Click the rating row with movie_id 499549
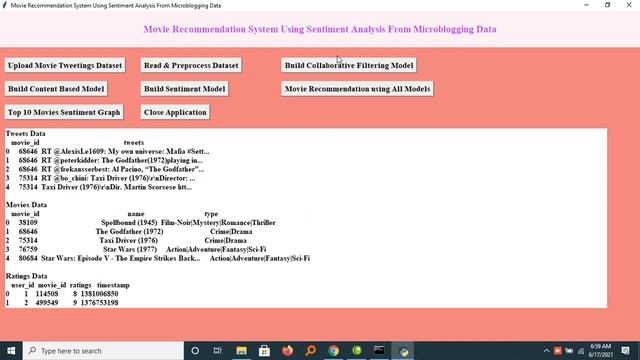640x360 pixels. point(62,303)
